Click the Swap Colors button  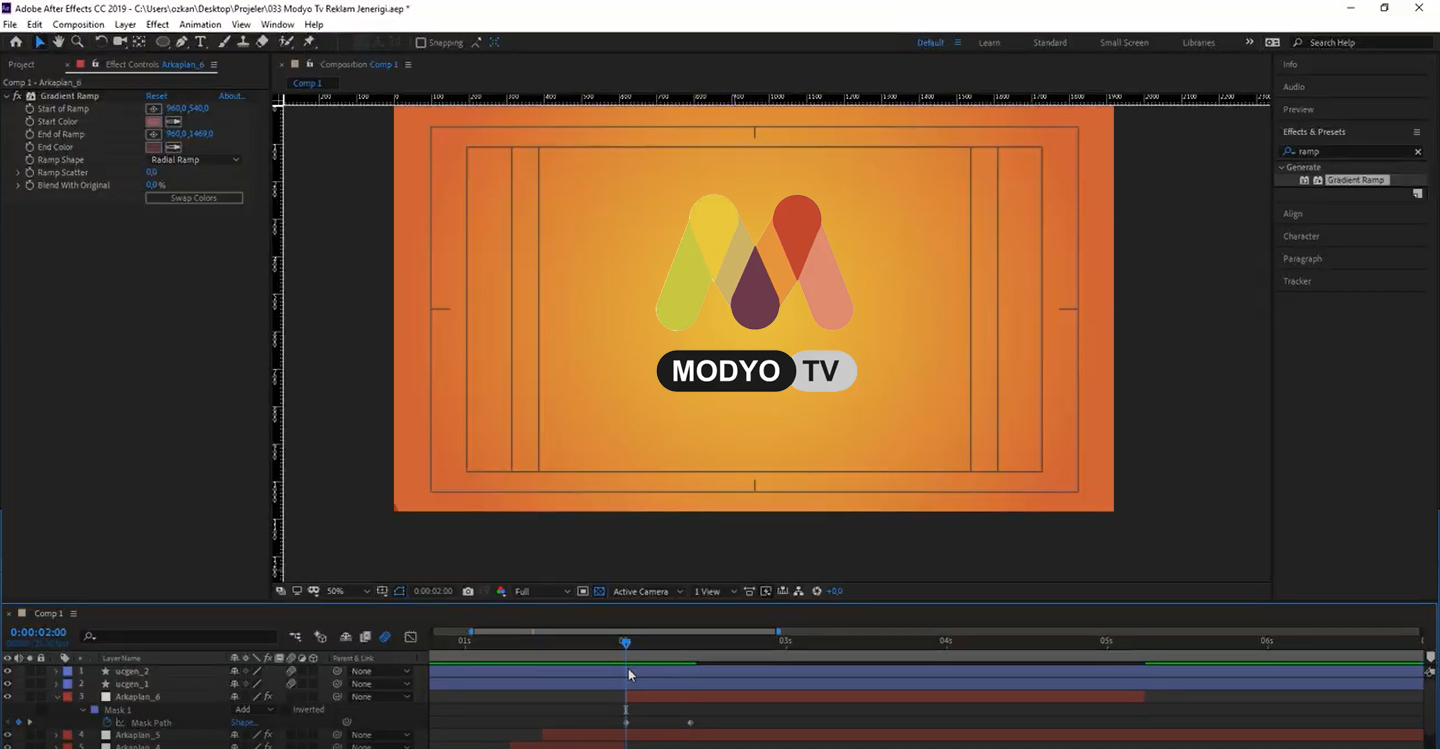click(x=194, y=198)
